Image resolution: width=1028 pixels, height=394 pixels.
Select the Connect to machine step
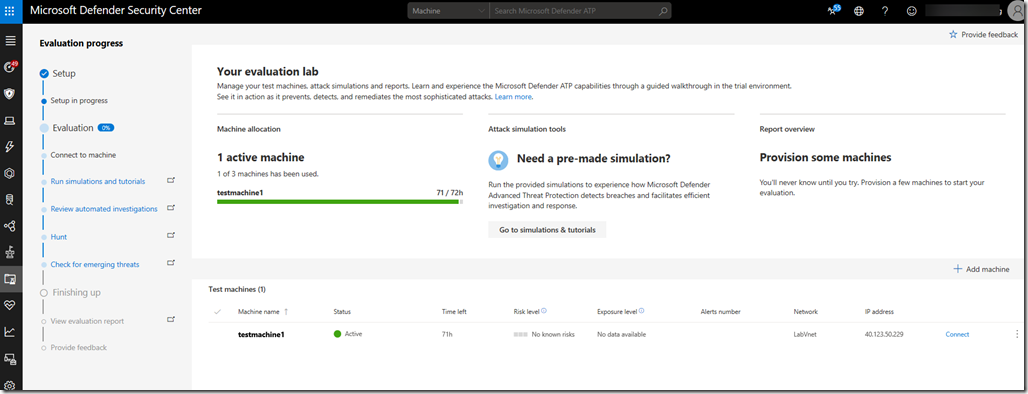coord(83,155)
